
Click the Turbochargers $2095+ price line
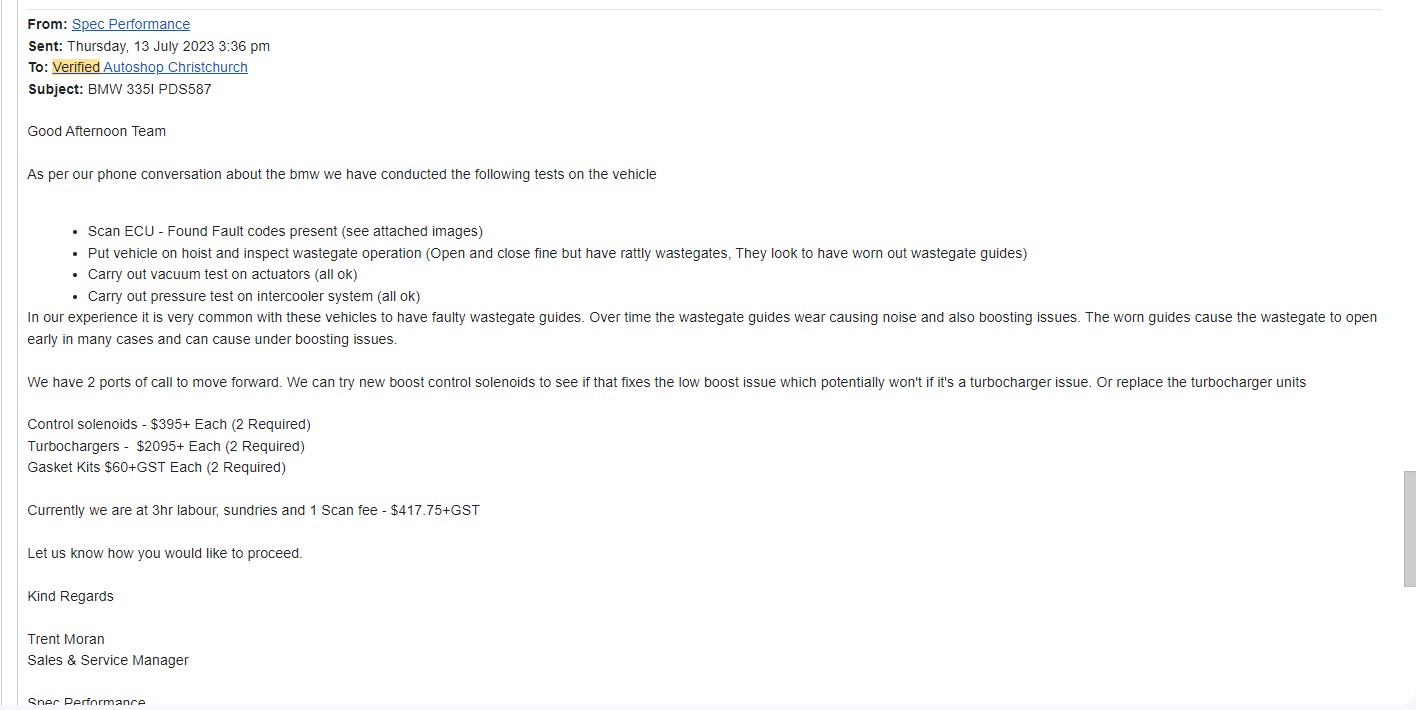point(166,446)
